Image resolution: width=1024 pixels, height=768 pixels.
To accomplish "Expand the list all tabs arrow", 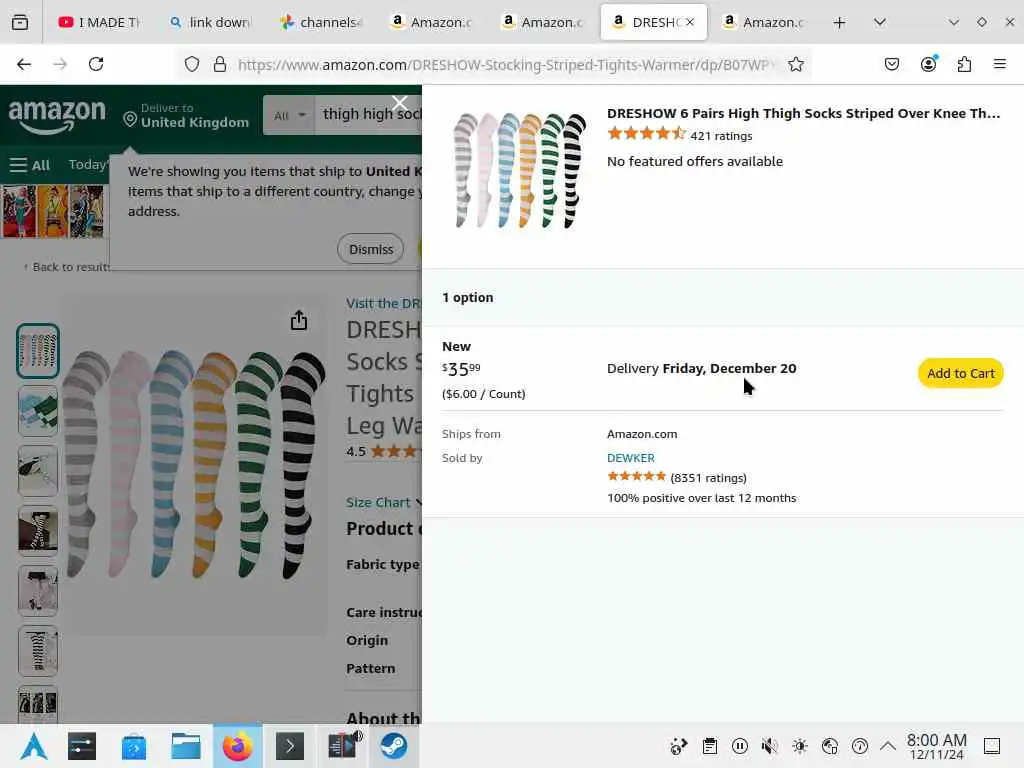I will pos(880,22).
